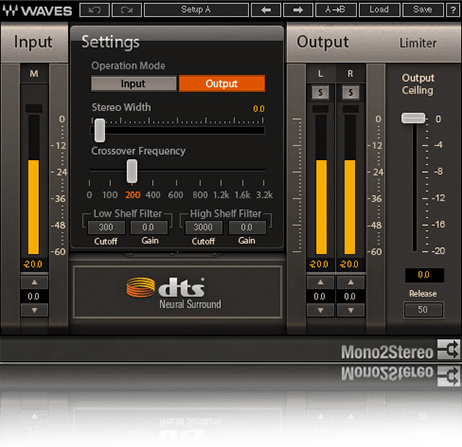462x447 pixels.
Task: Click the Low Shelf Gain field
Action: (x=149, y=227)
